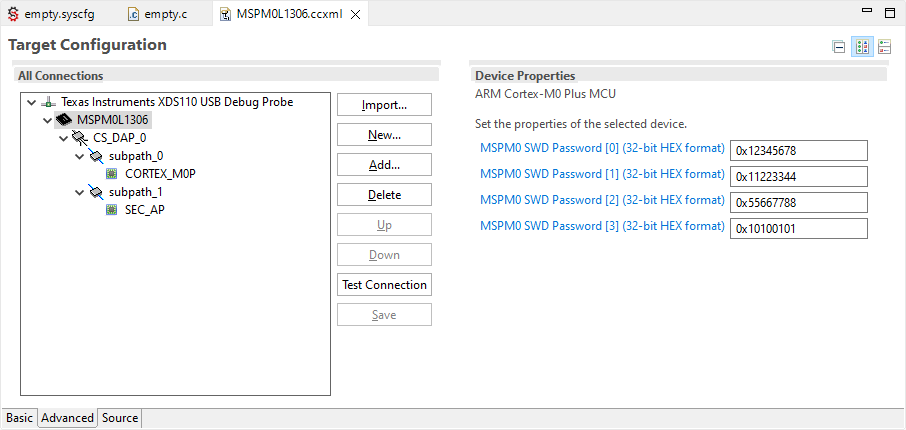Collapse the CS_DAP_0 tree node
This screenshot has height=430, width=906.
point(63,138)
